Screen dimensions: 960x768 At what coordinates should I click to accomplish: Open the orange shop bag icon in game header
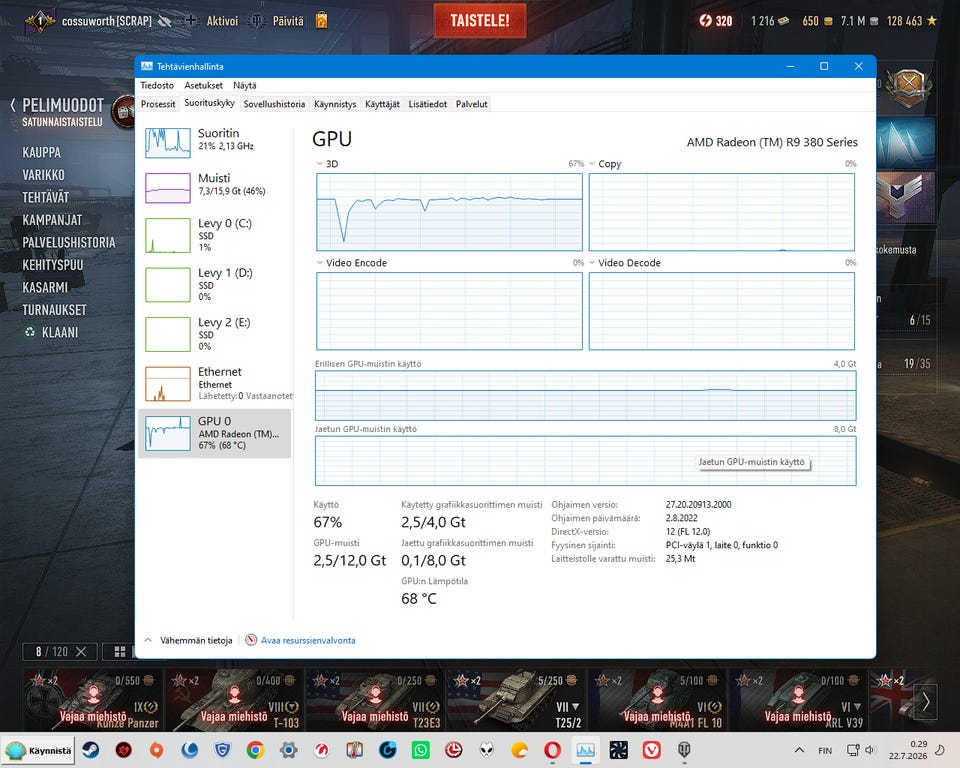click(321, 21)
